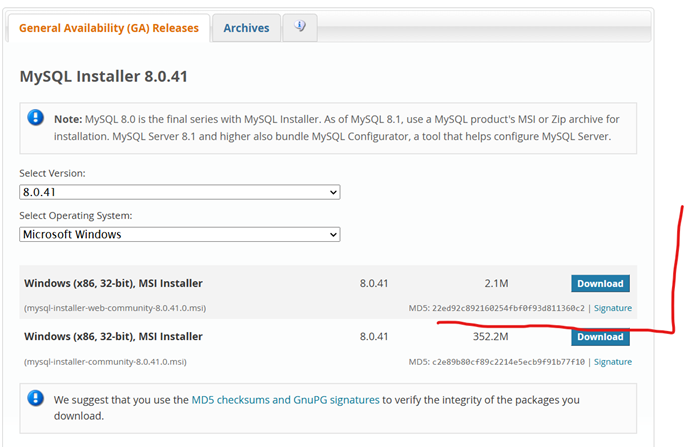Click MSI Installer title in the 352.2M row
692x447 pixels.
(113, 337)
